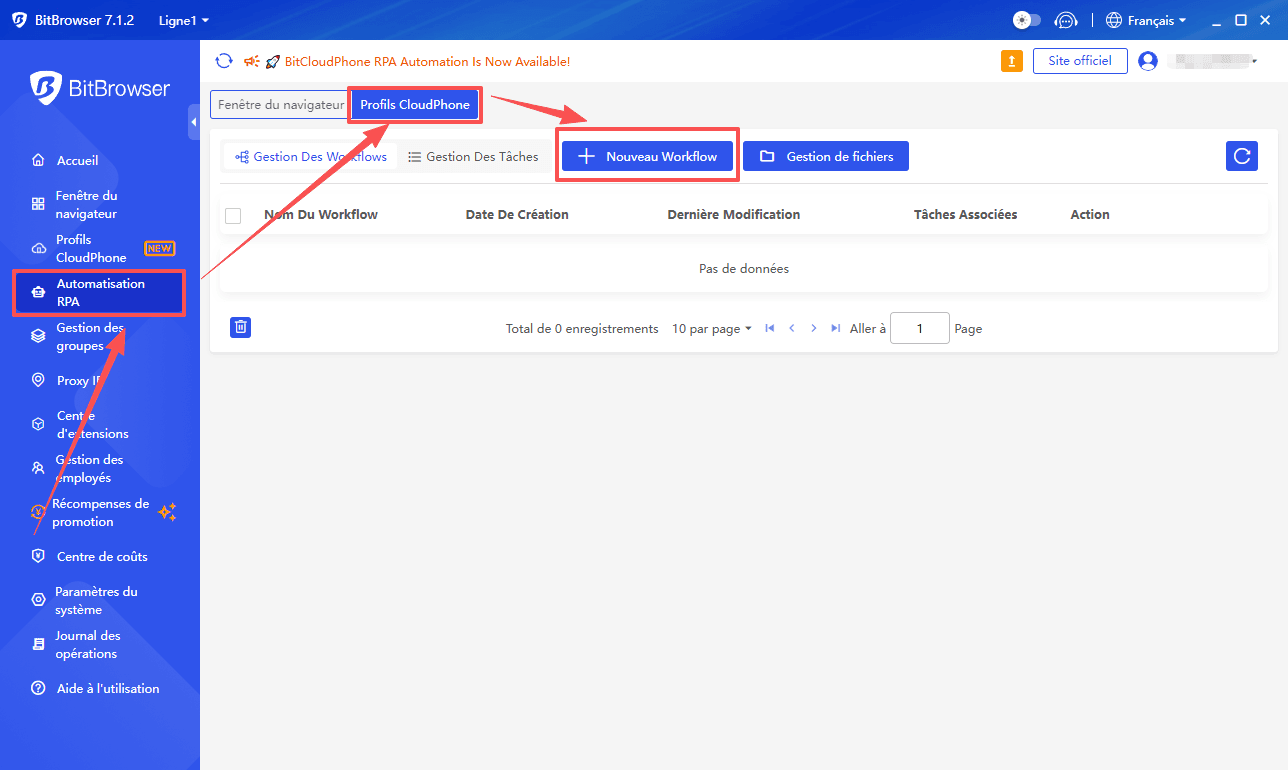Go to last page of records
Viewport: 1288px width, 770px height.
(x=836, y=328)
